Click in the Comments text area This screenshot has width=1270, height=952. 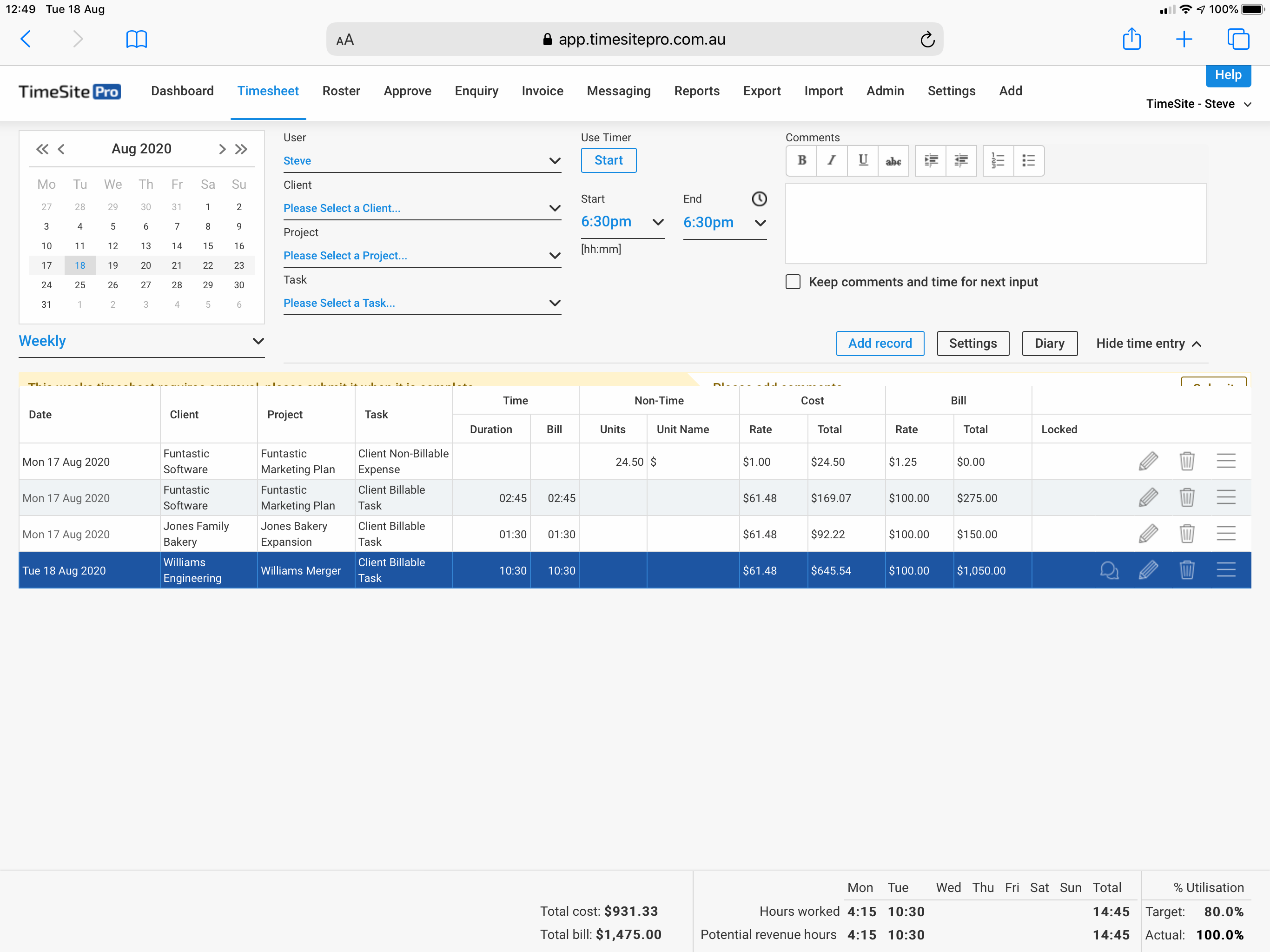tap(996, 224)
